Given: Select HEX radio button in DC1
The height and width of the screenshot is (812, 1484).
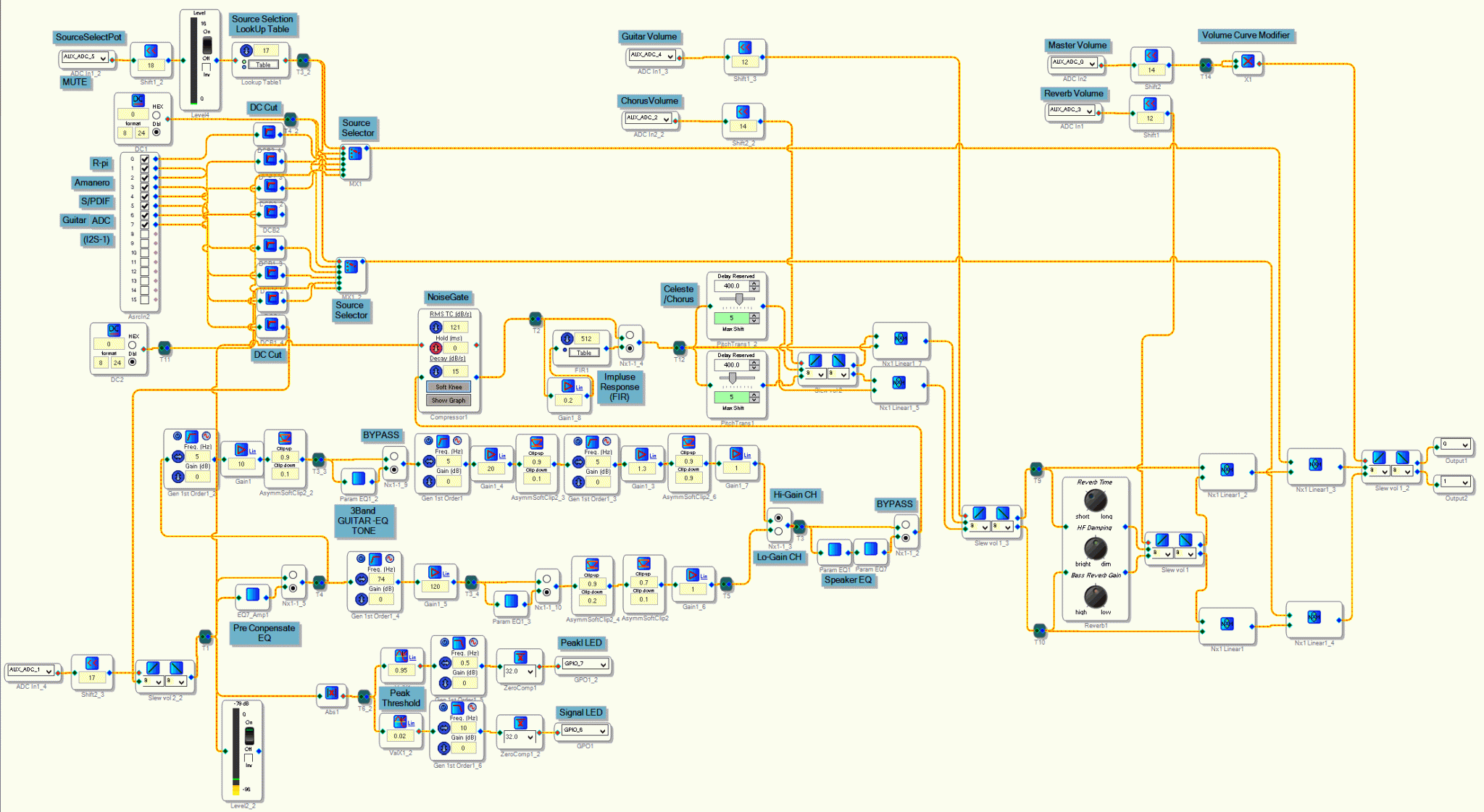Looking at the screenshot, I should click(x=156, y=115).
